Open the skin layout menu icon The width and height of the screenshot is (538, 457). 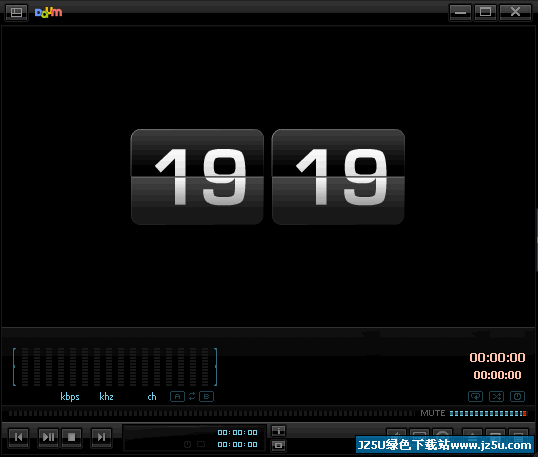[x=16, y=13]
